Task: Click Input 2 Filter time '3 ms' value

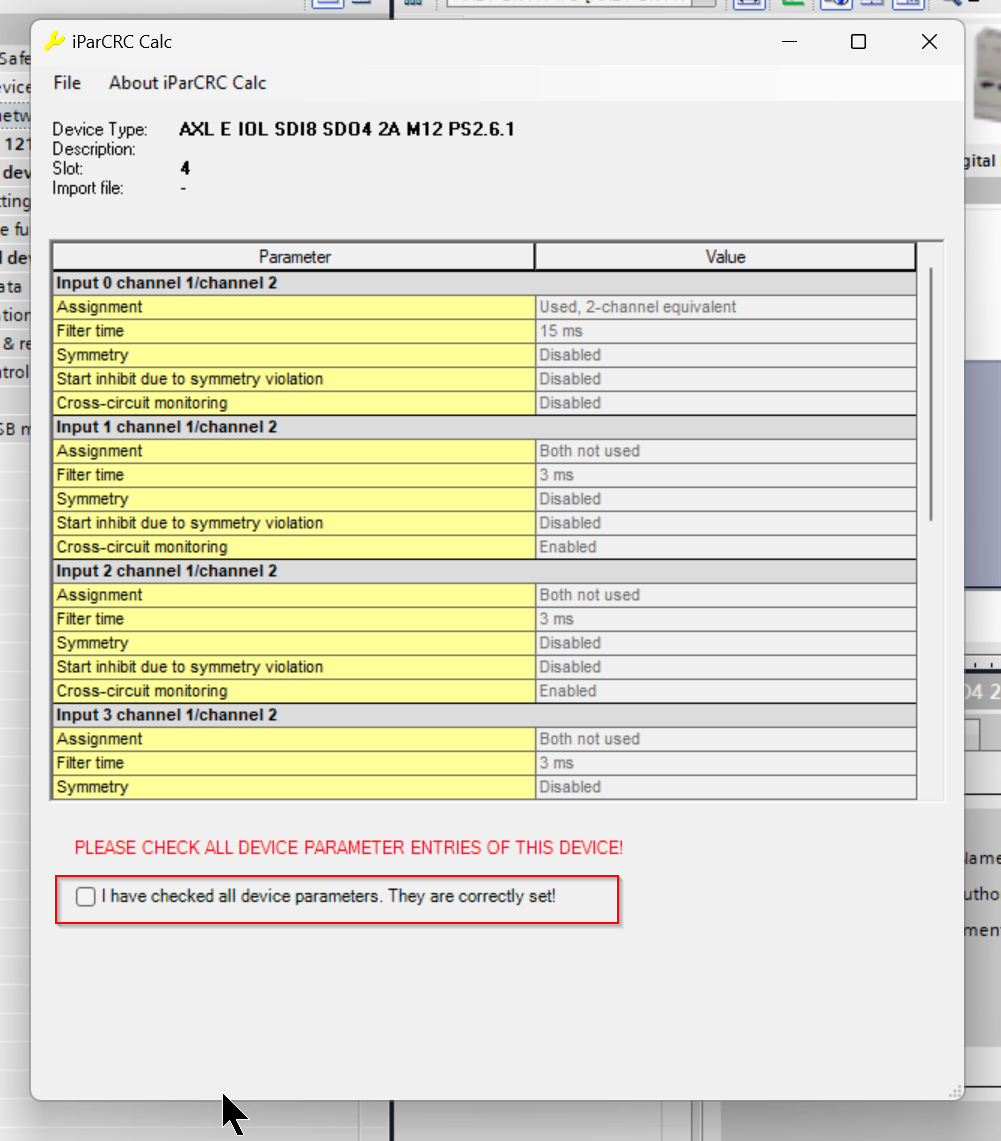Action: coord(725,619)
